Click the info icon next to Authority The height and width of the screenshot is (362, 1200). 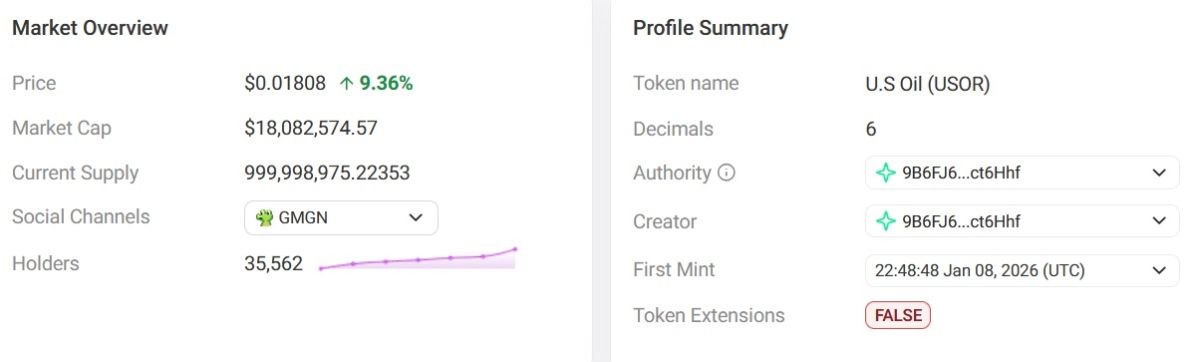727,173
